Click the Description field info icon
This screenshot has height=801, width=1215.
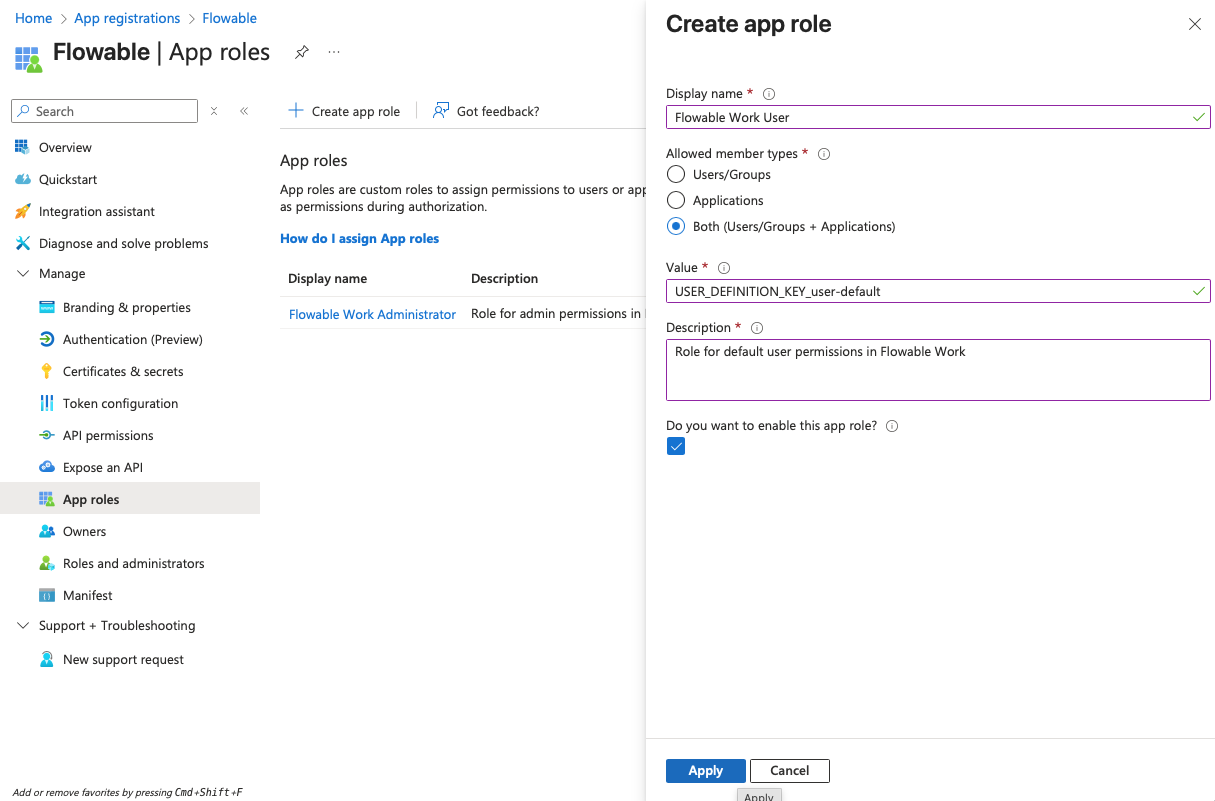[757, 328]
